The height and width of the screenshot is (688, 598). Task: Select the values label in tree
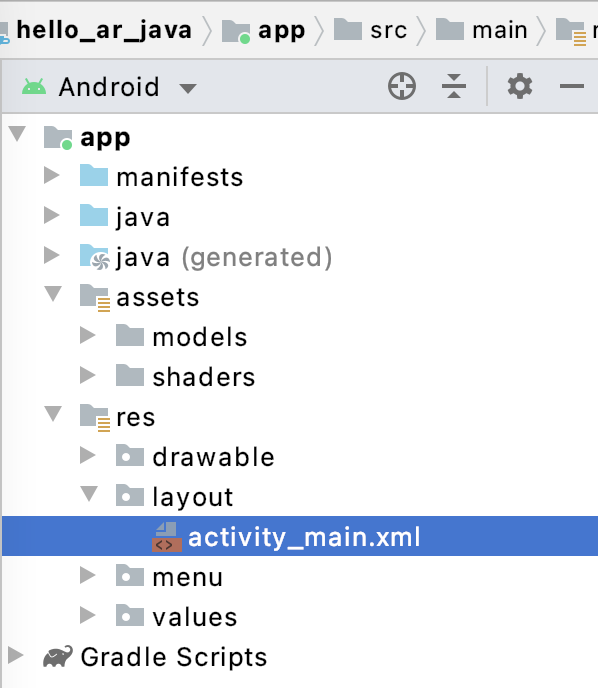click(195, 617)
